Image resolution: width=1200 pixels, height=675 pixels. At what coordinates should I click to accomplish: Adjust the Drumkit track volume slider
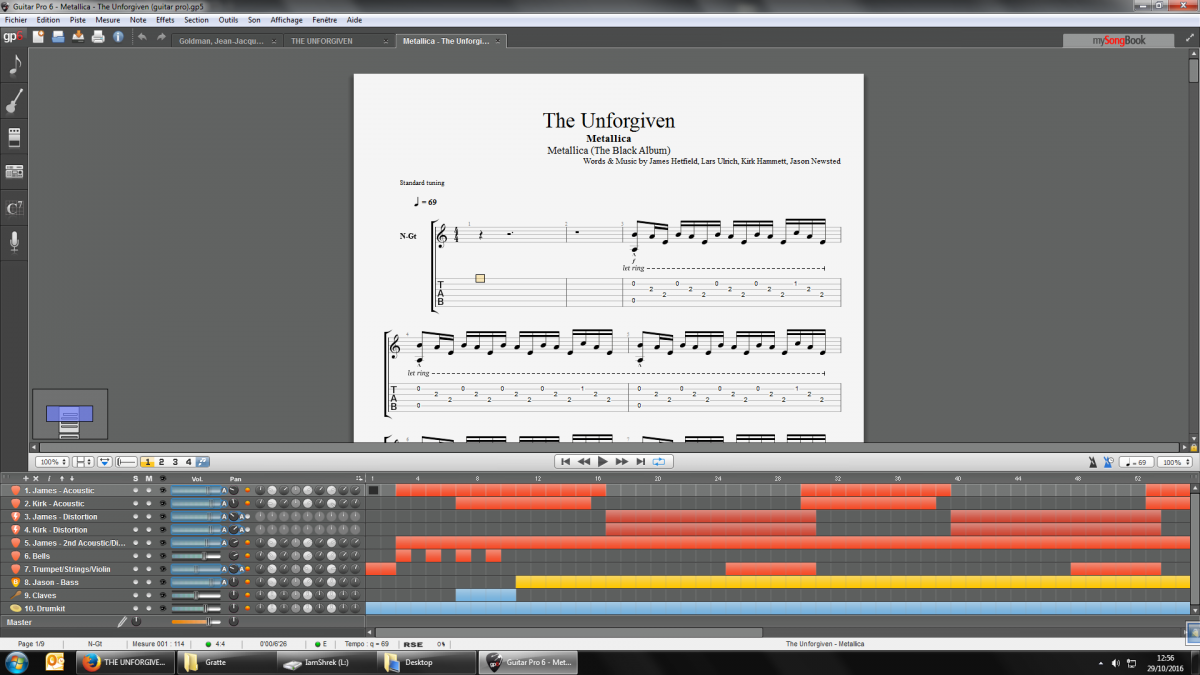click(196, 608)
